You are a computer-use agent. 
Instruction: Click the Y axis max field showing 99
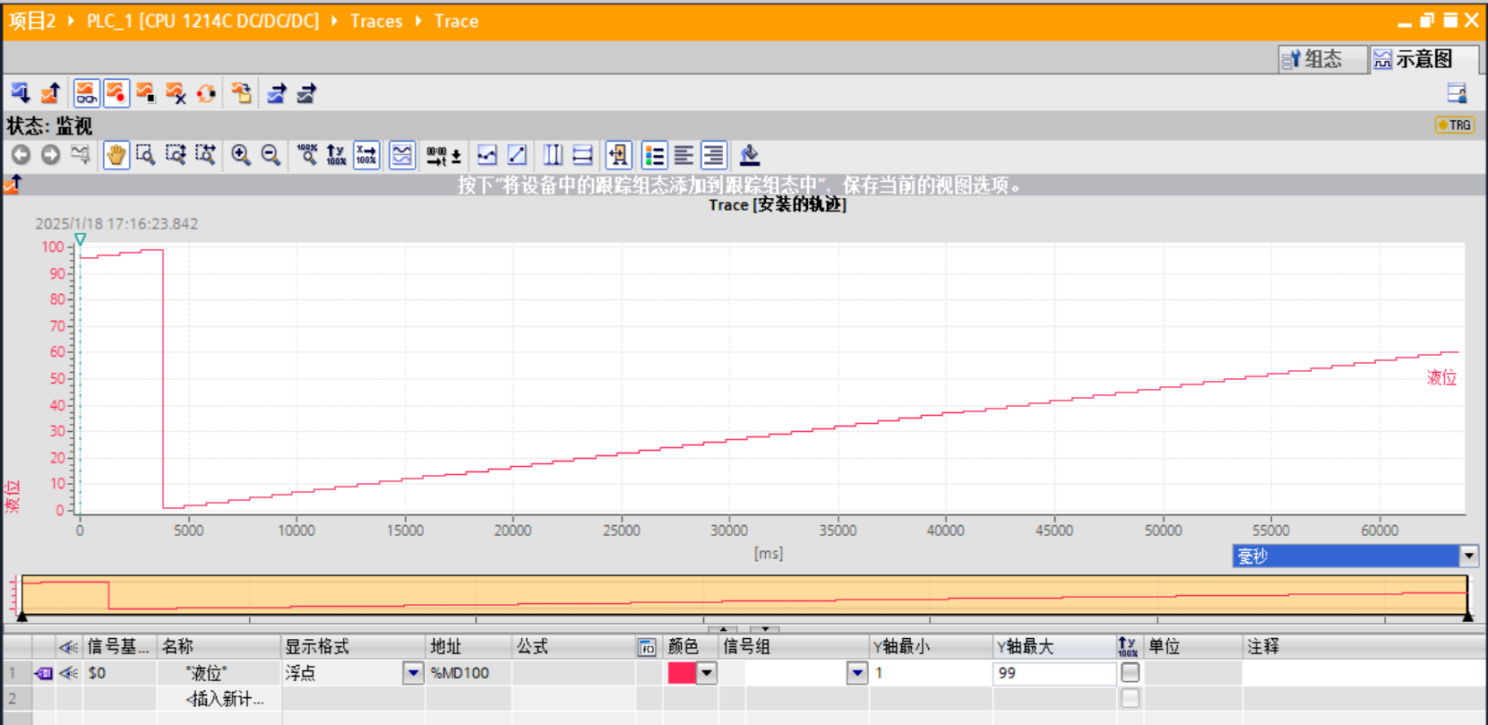pos(1055,673)
